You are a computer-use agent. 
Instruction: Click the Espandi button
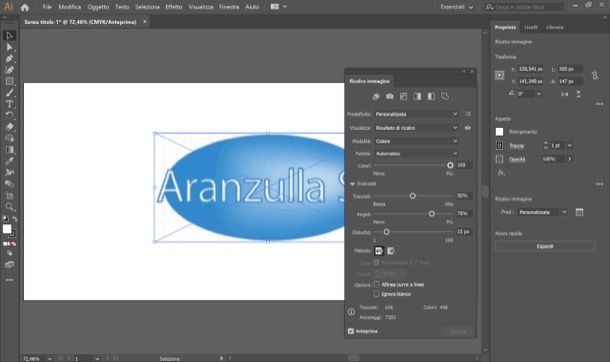pyautogui.click(x=545, y=246)
